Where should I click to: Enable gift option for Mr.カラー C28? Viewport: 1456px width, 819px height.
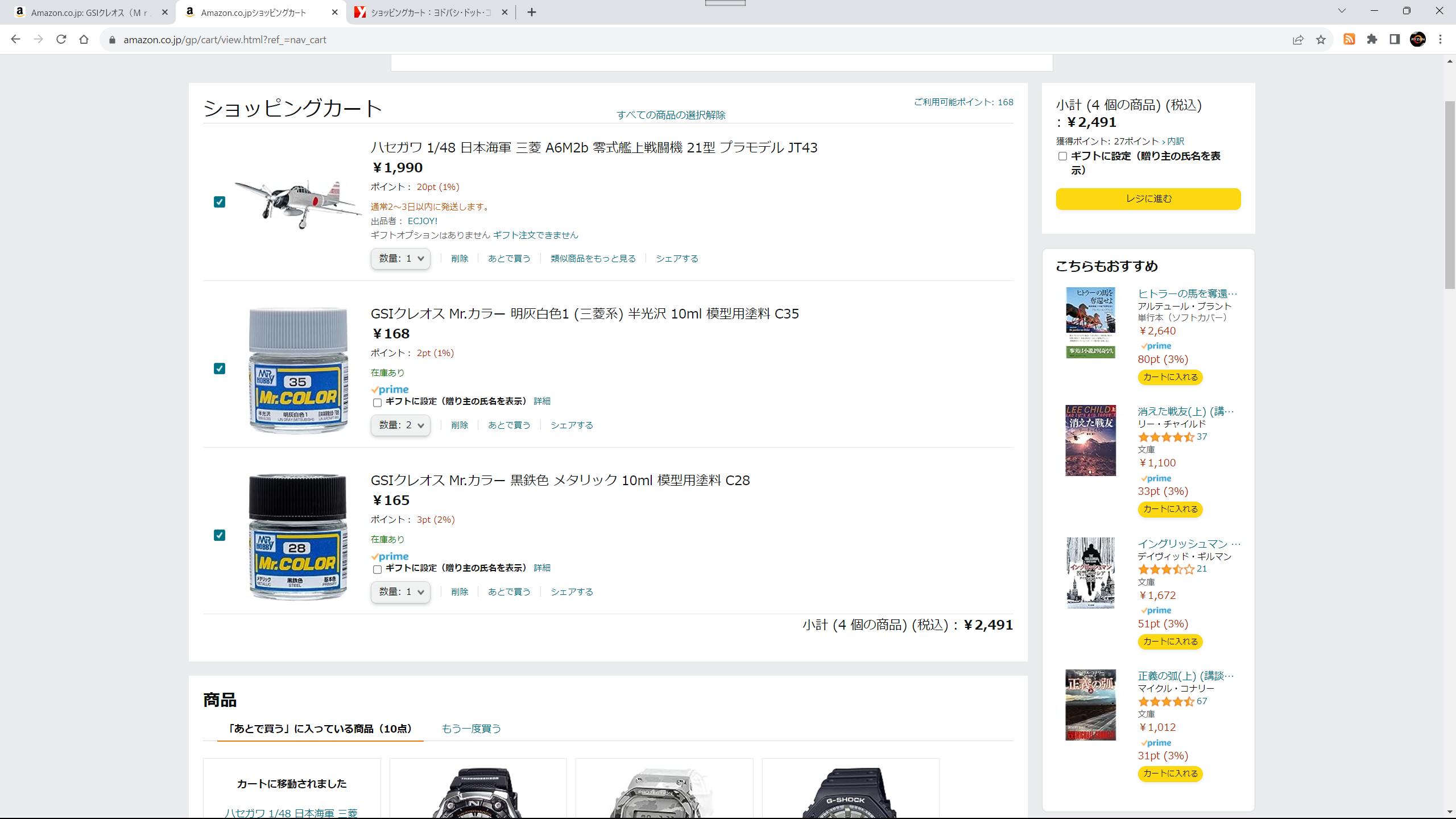377,569
